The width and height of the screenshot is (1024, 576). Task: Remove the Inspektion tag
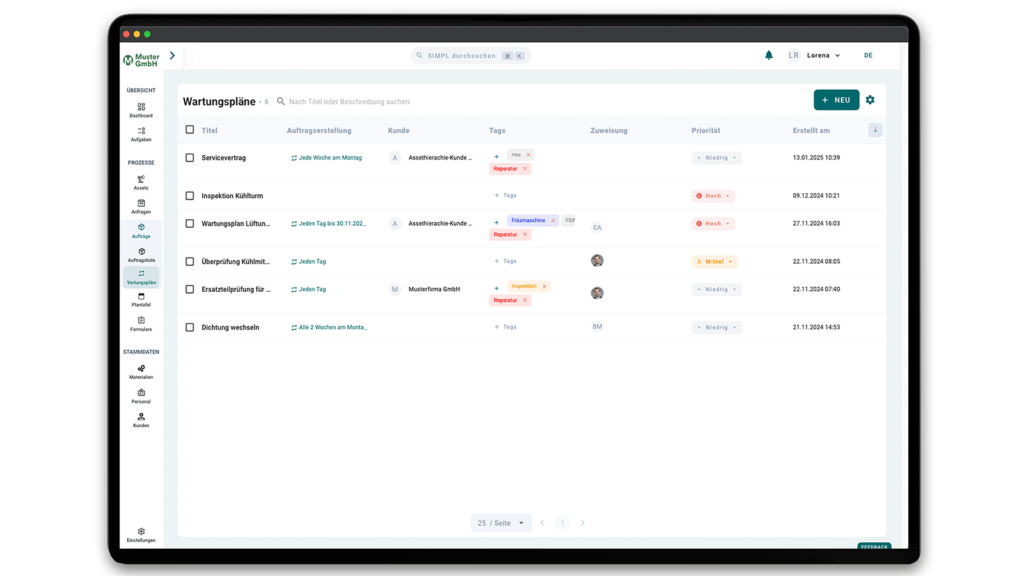coord(545,286)
